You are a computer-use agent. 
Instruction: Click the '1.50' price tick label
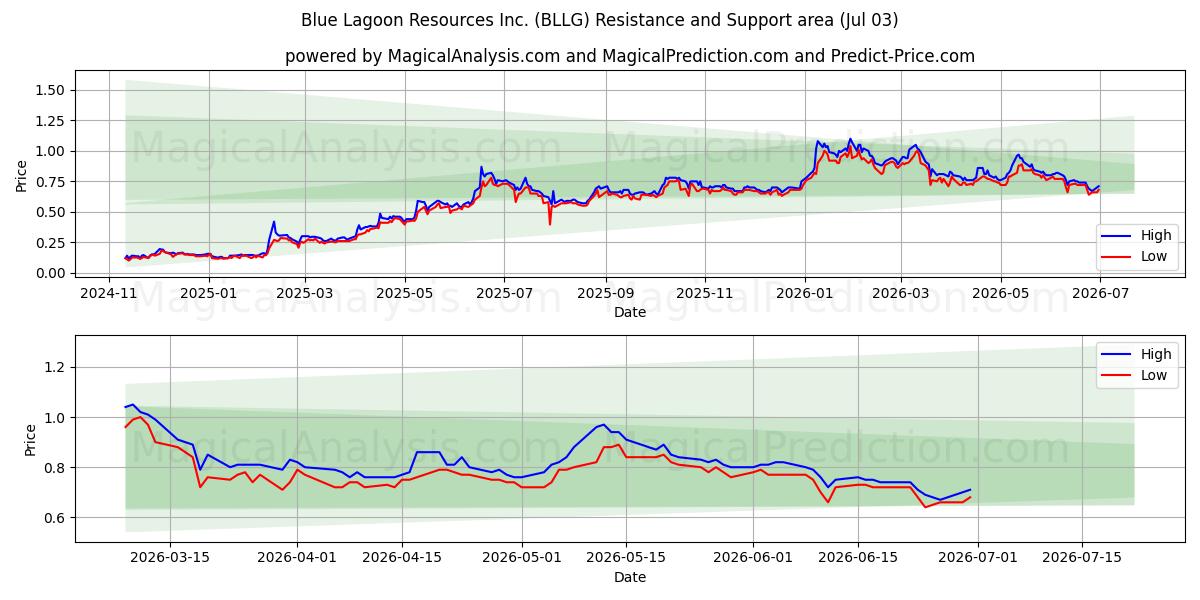(x=50, y=90)
